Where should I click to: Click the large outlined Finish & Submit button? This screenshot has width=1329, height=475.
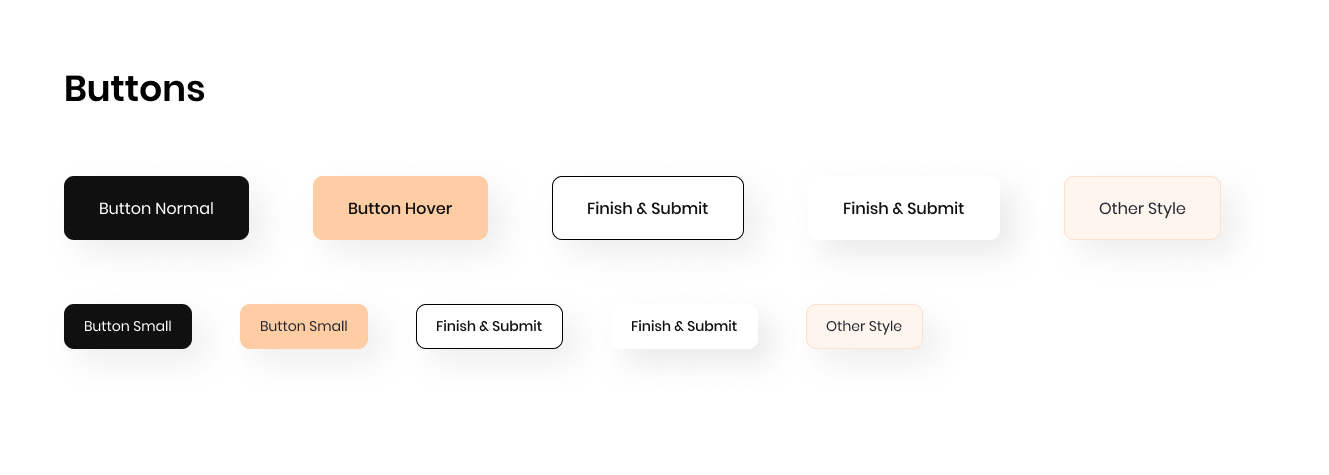point(647,208)
